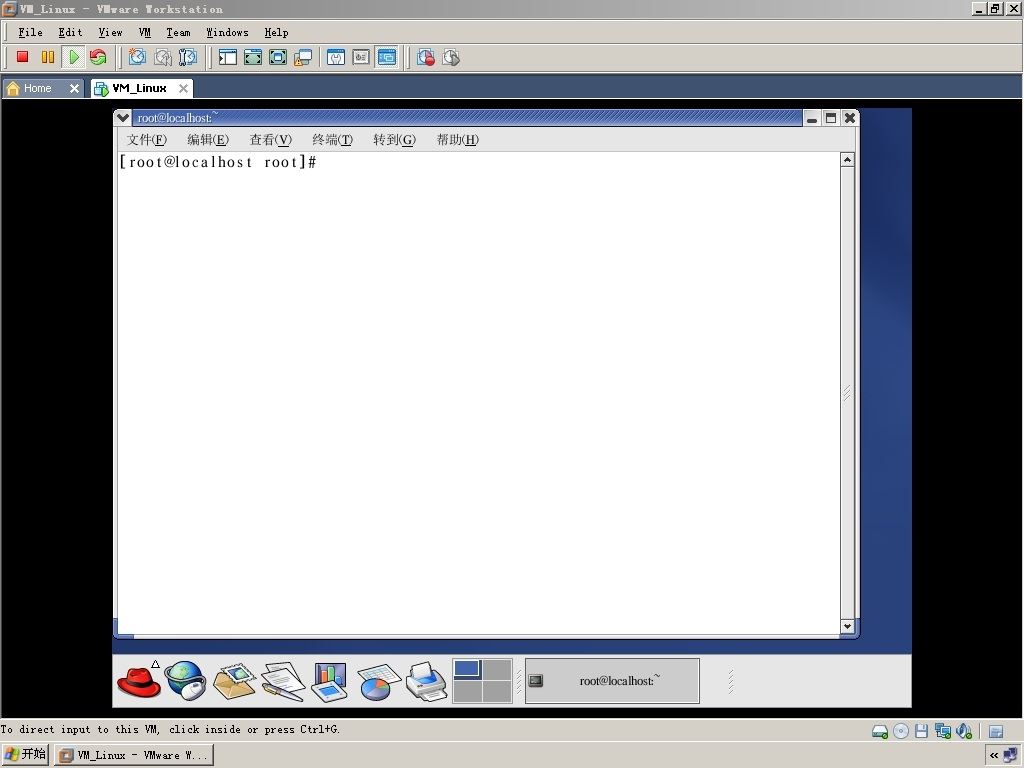Open the View menu

[110, 32]
